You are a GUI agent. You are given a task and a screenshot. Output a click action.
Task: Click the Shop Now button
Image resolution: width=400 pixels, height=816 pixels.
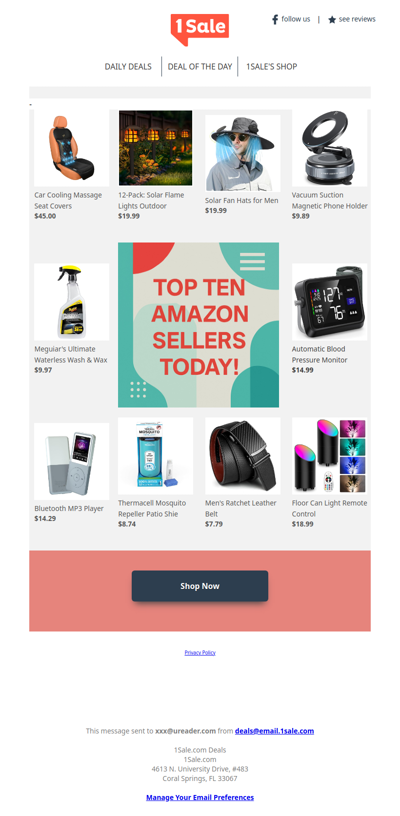pos(200,586)
